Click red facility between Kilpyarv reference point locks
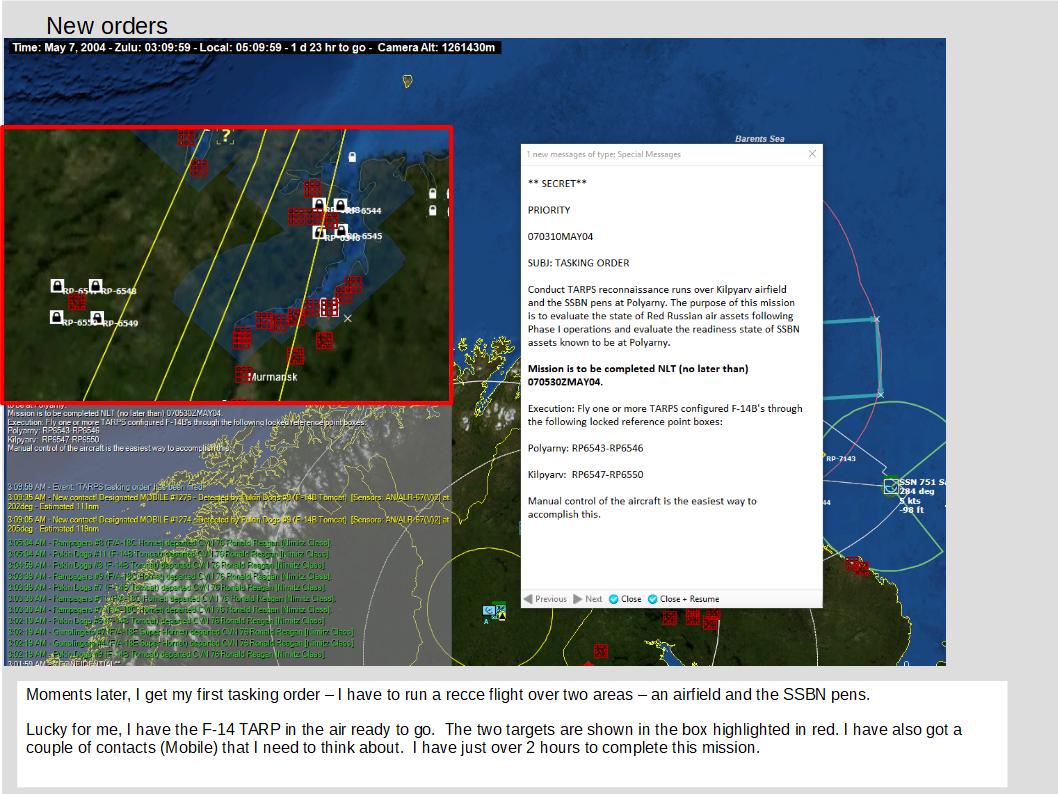Image resolution: width=1058 pixels, height=794 pixels. point(77,301)
